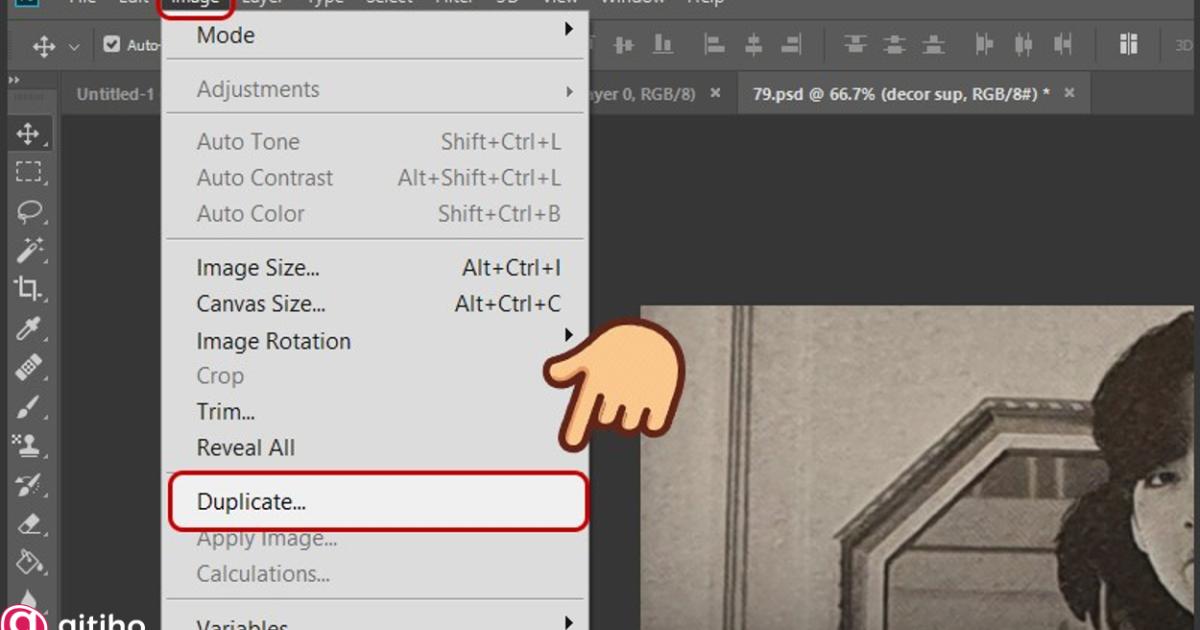Click the Auto-Align Layers icon
1200x630 pixels.
[x=1129, y=44]
